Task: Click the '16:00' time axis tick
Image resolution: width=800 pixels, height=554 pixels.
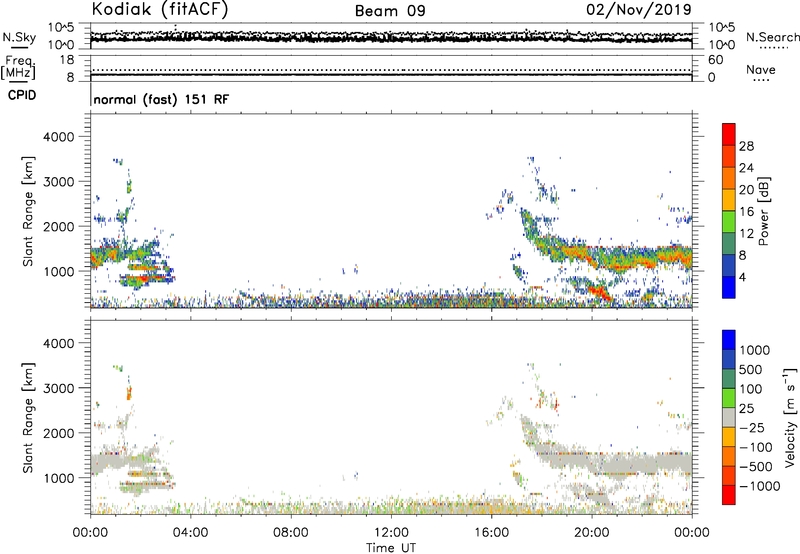Action: pos(491,533)
